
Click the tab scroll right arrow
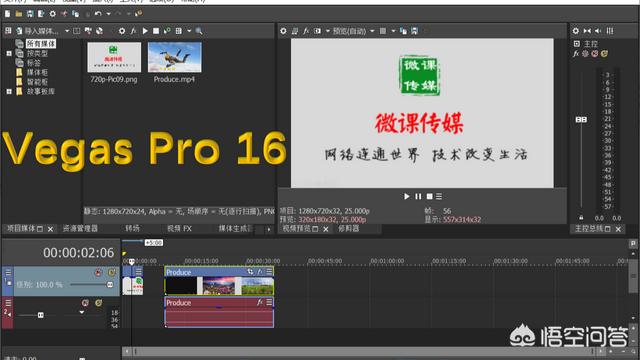pyautogui.click(x=269, y=229)
